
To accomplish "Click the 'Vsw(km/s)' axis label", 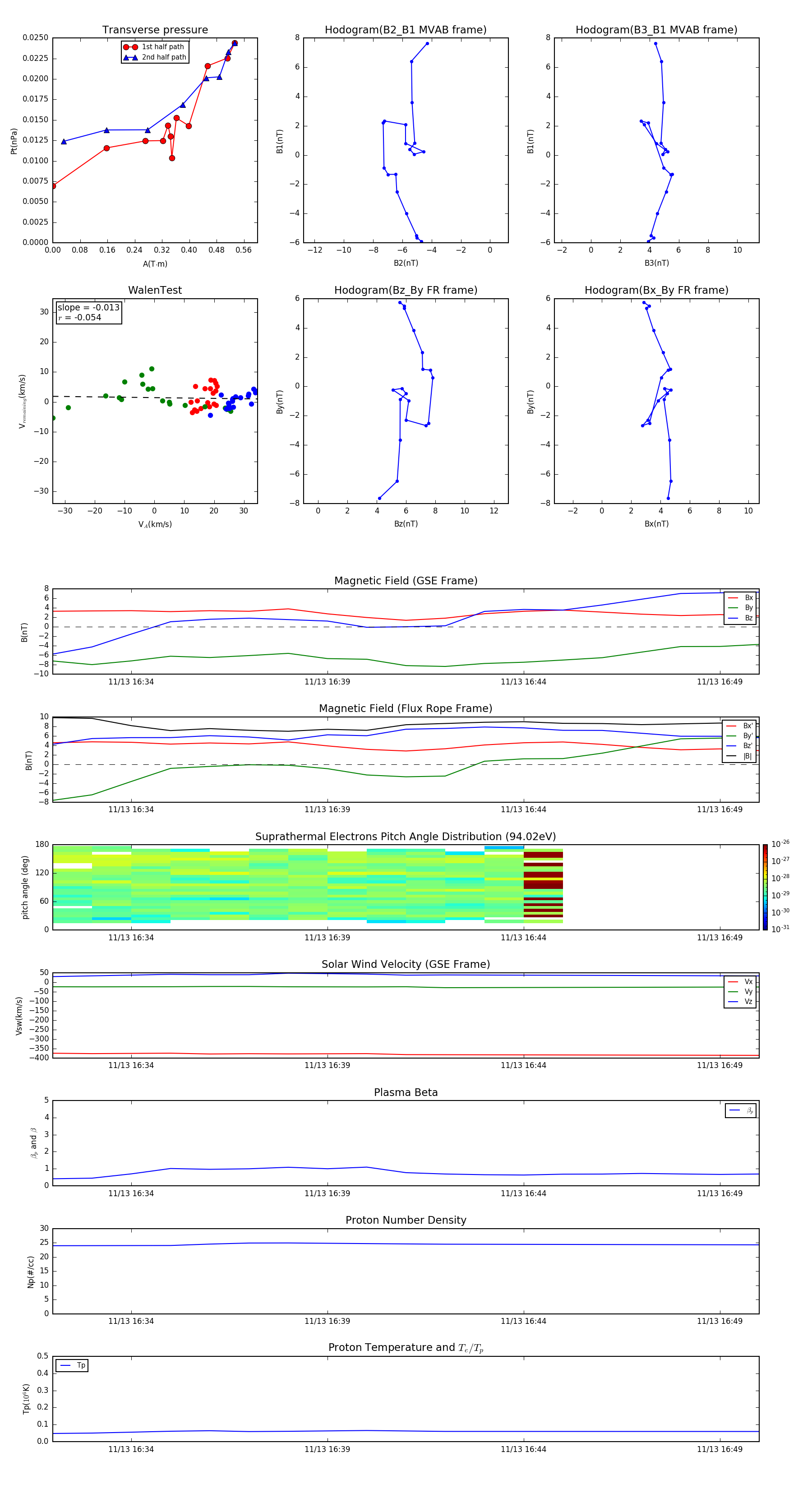I will pos(18,1016).
